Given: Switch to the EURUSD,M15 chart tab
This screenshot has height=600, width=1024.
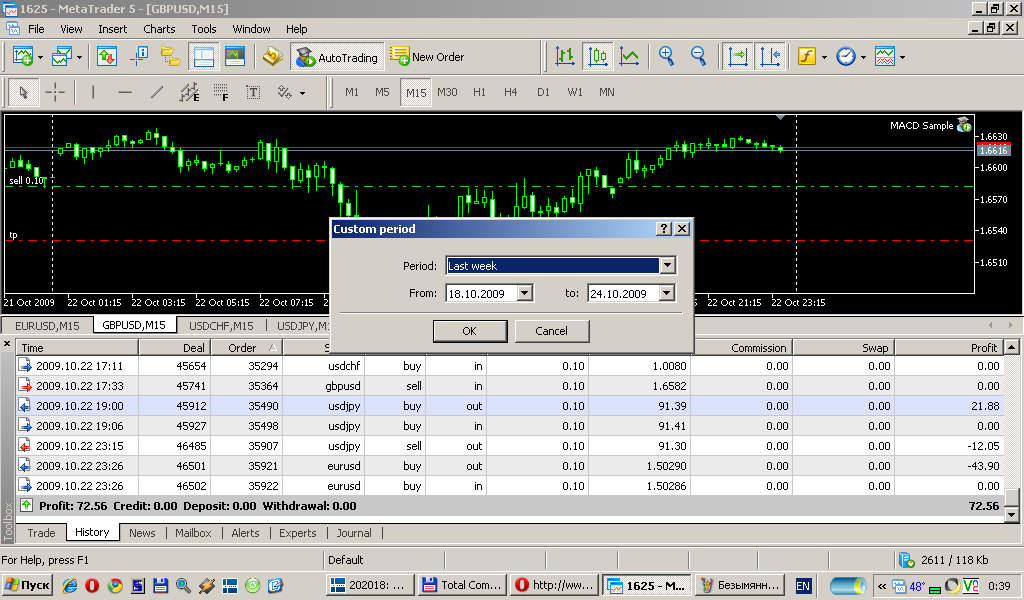Looking at the screenshot, I should 47,325.
